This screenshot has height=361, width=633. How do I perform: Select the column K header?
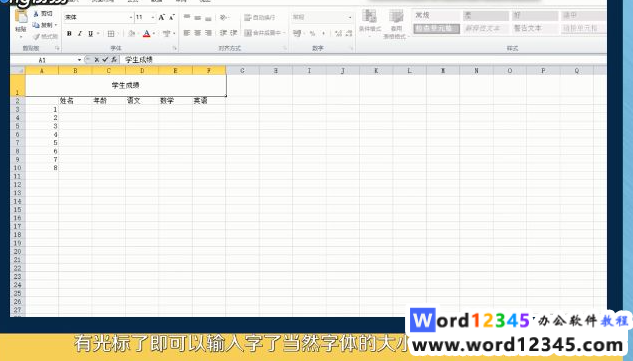(x=376, y=71)
